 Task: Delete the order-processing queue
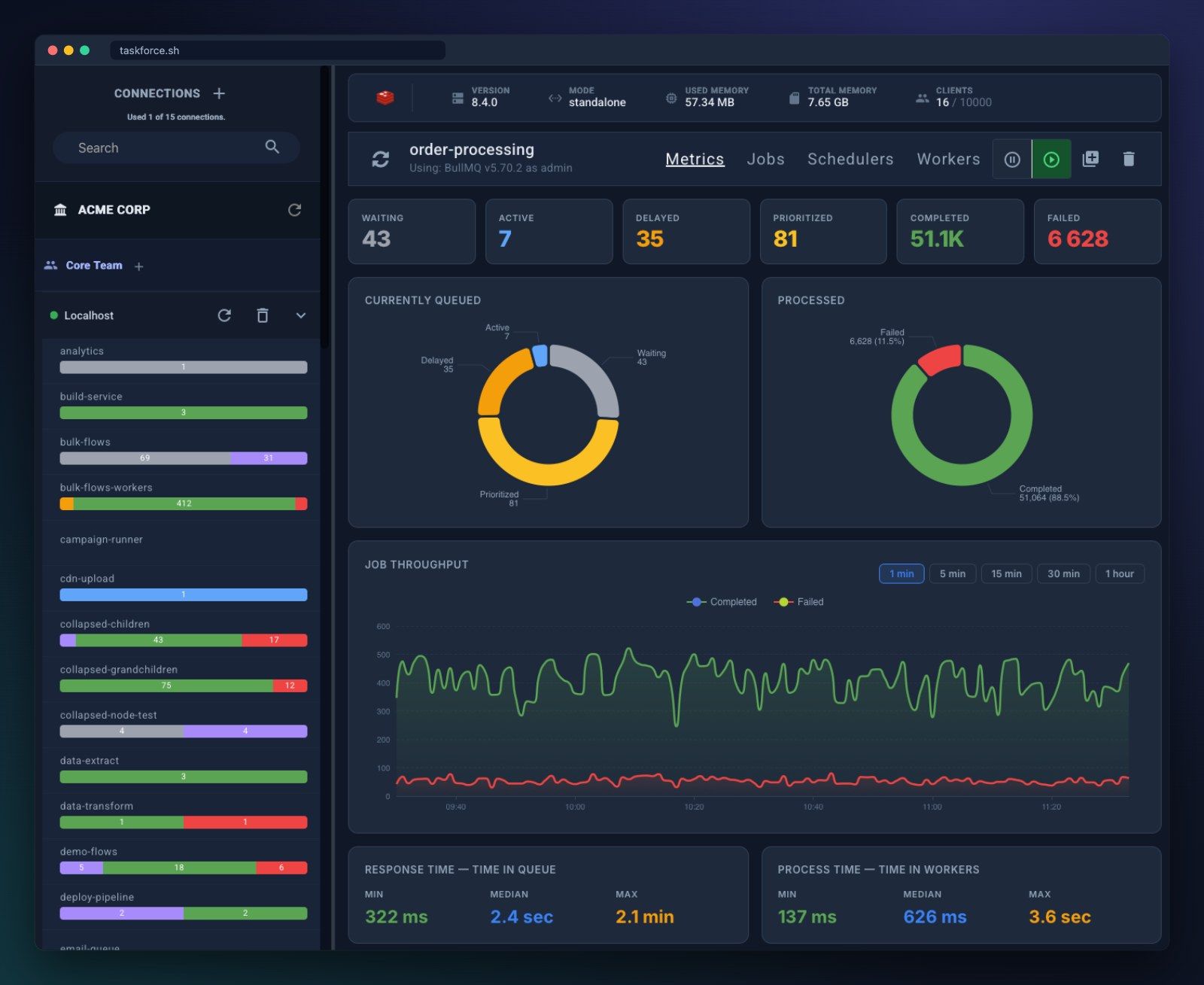pos(1129,159)
